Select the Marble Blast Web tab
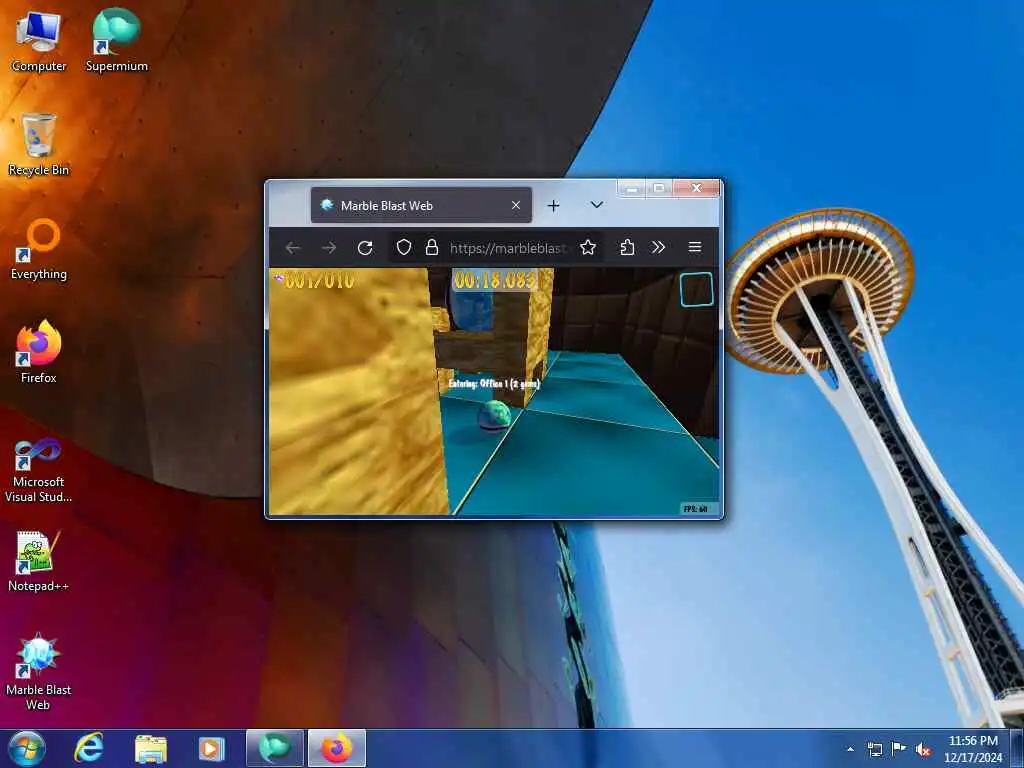Image resolution: width=1024 pixels, height=768 pixels. tap(422, 205)
